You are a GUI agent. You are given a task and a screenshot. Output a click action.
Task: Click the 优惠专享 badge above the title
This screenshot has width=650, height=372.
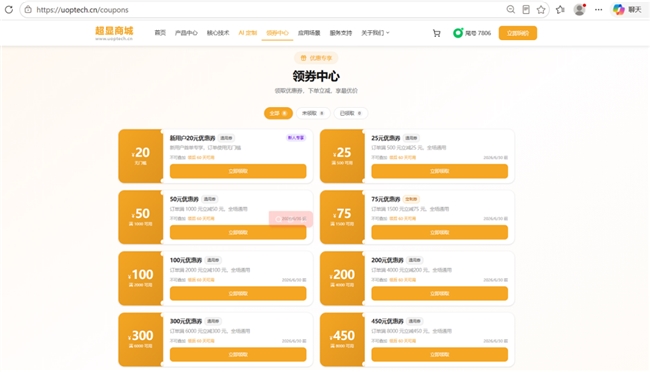[x=316, y=58]
